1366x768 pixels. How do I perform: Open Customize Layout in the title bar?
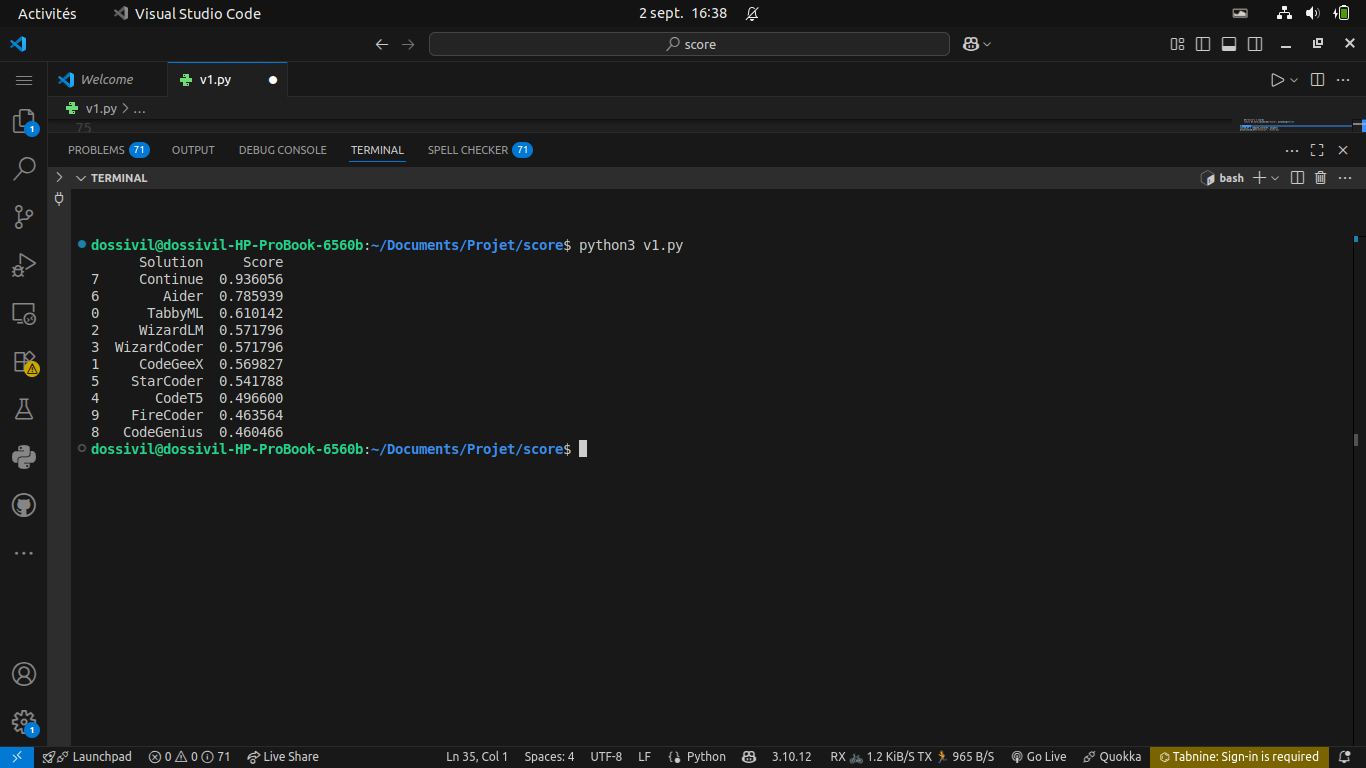pyautogui.click(x=1178, y=44)
